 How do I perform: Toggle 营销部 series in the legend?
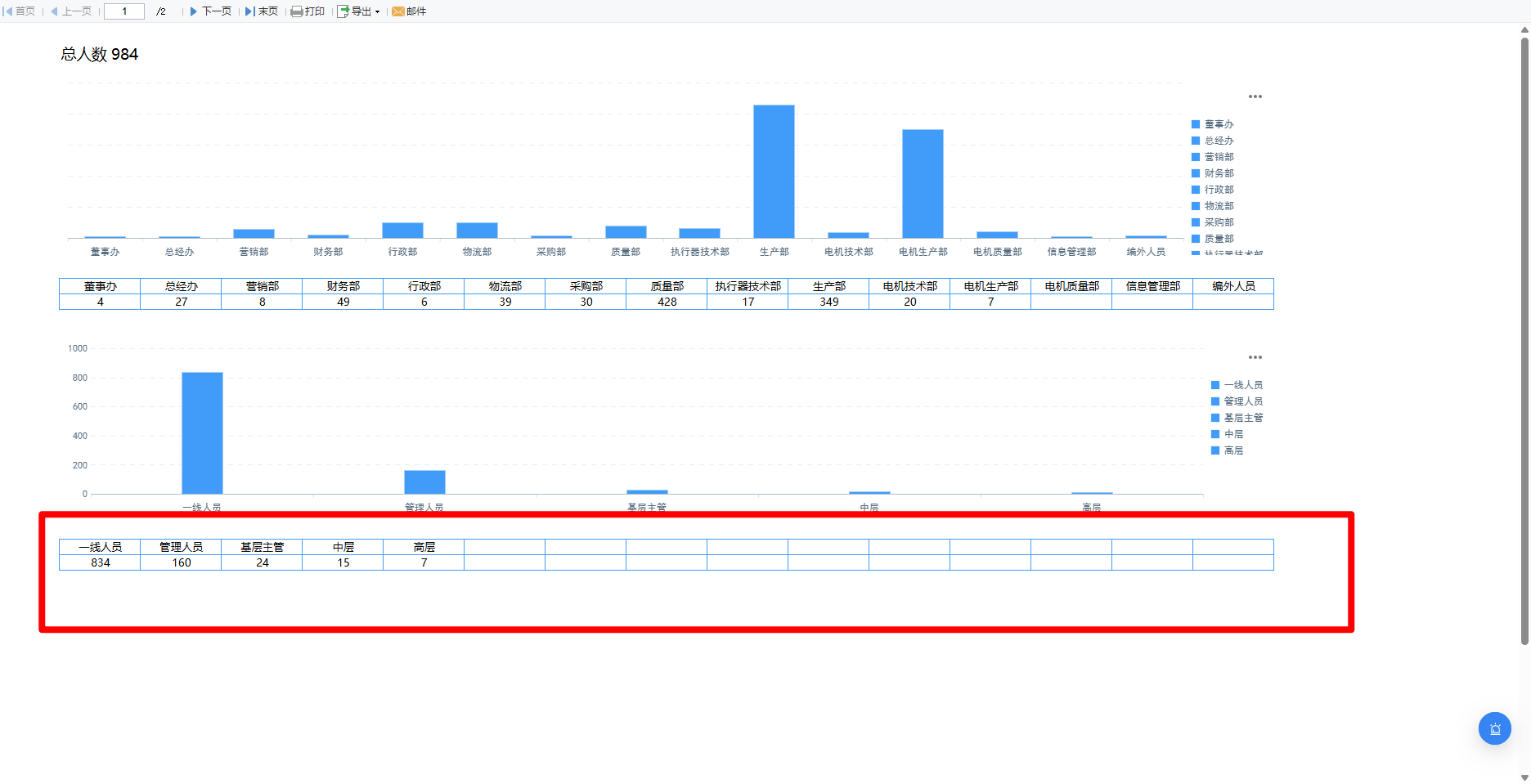coord(1213,157)
